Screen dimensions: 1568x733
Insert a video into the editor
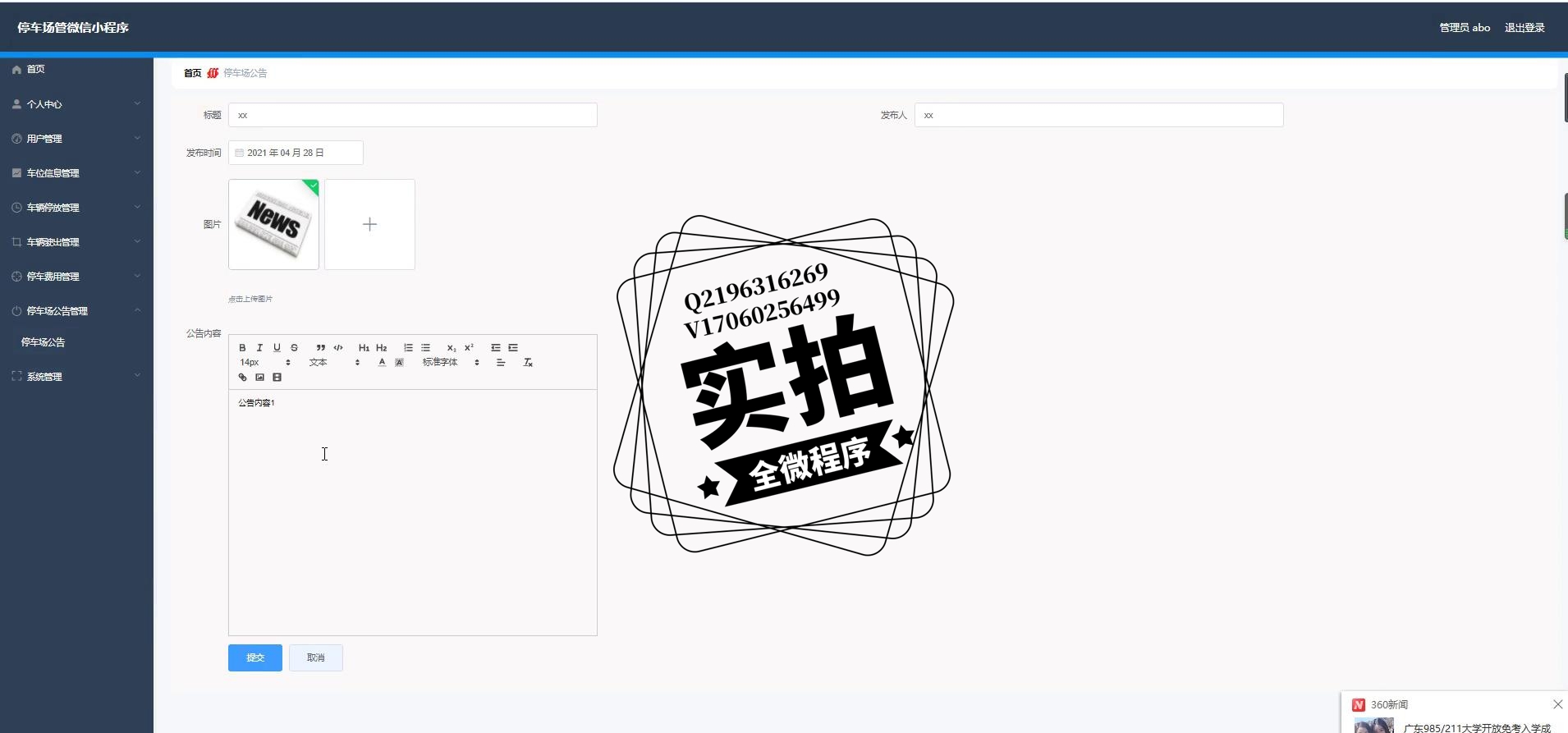coord(277,378)
